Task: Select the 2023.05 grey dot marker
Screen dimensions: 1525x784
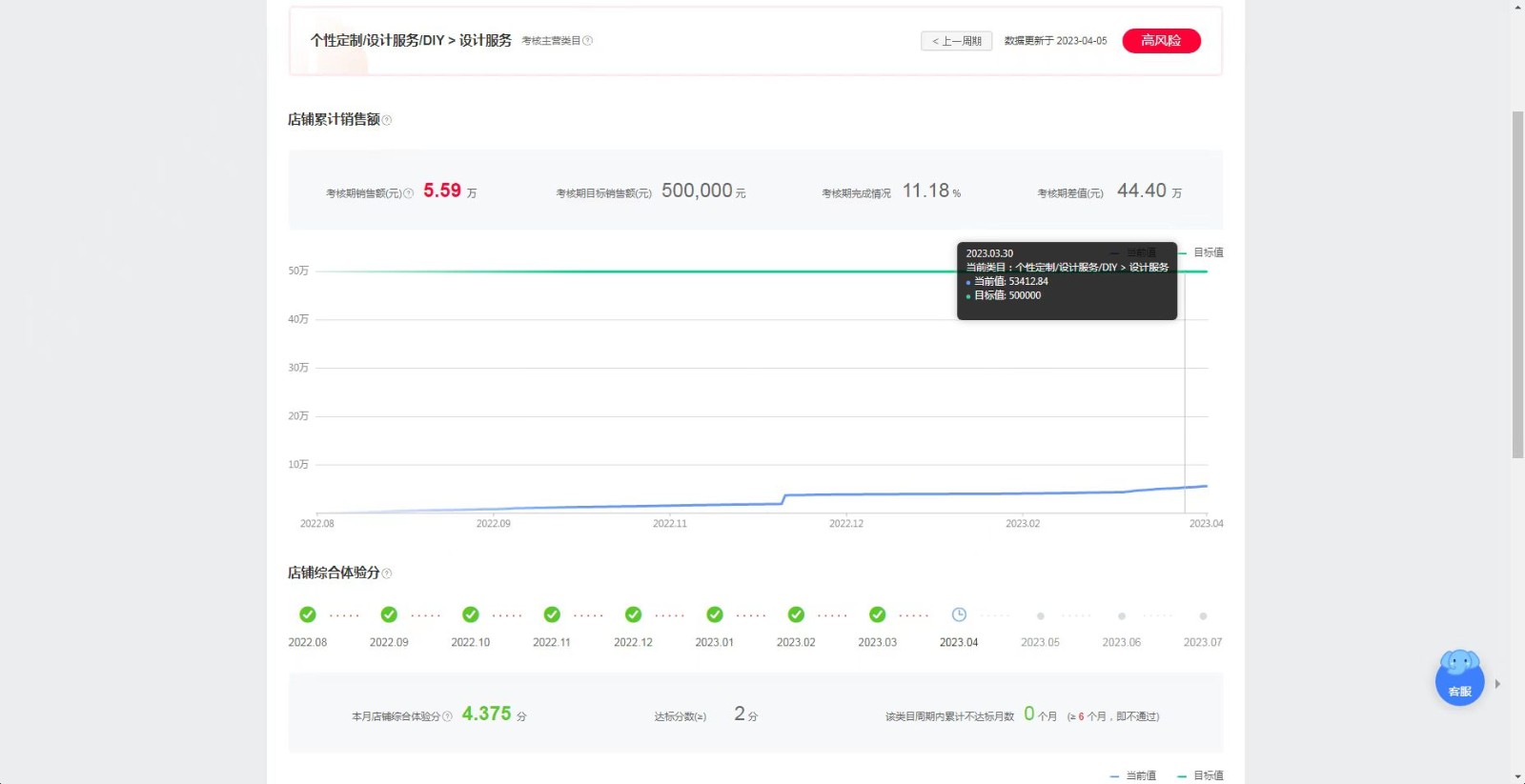Action: click(1041, 616)
